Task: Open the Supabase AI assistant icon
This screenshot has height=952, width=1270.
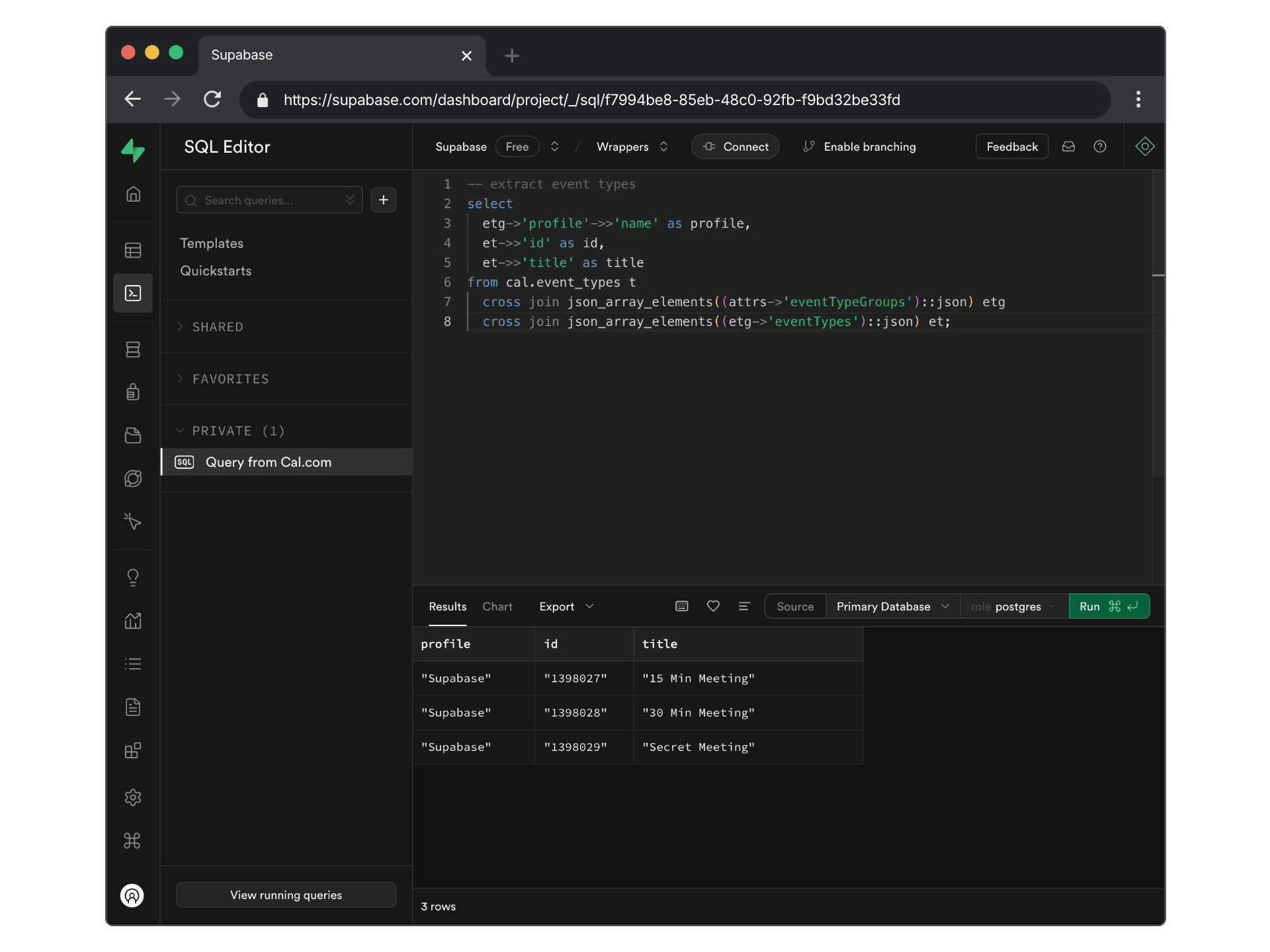Action: point(1145,147)
